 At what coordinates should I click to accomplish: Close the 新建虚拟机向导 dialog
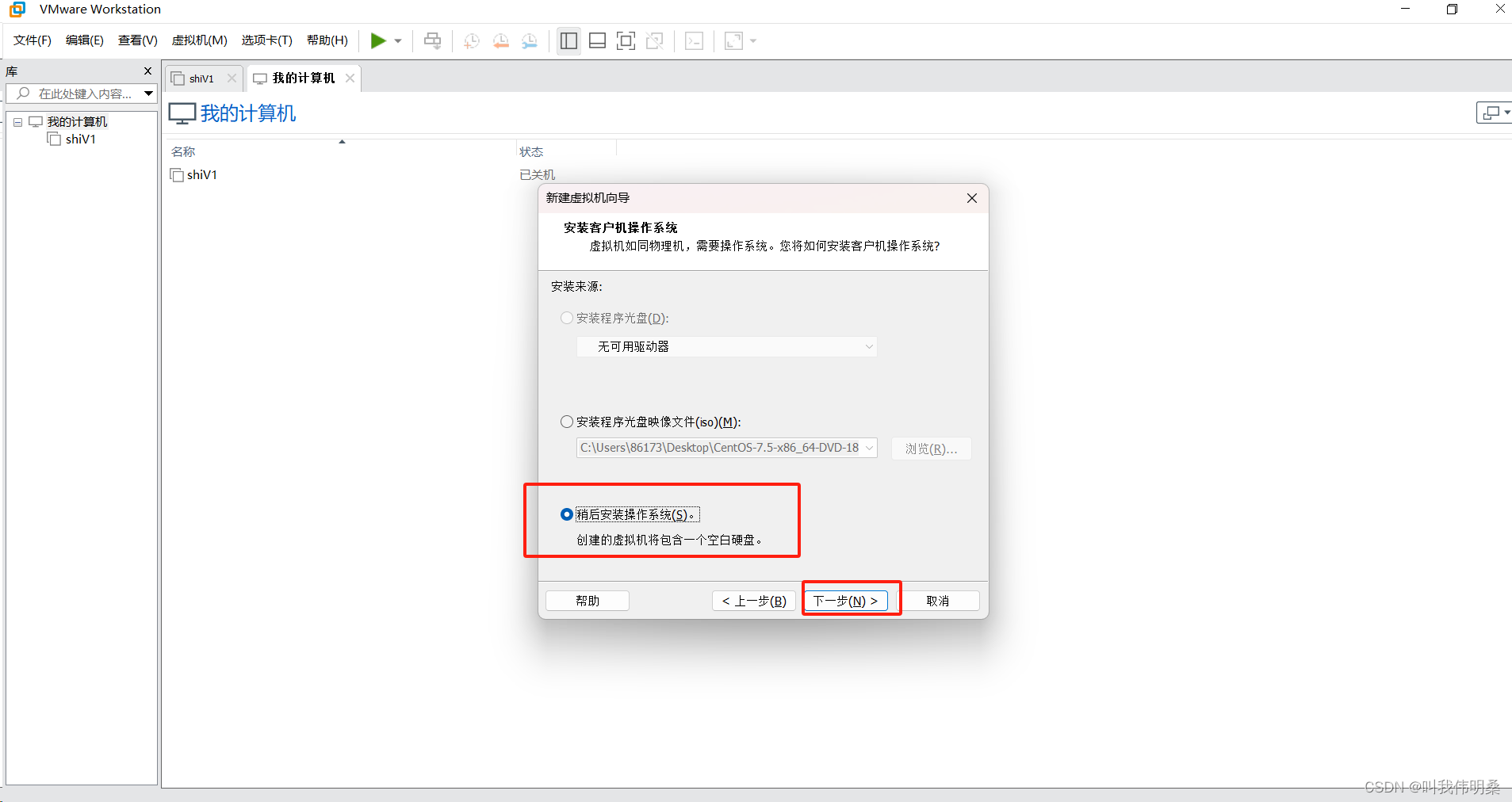point(972,198)
